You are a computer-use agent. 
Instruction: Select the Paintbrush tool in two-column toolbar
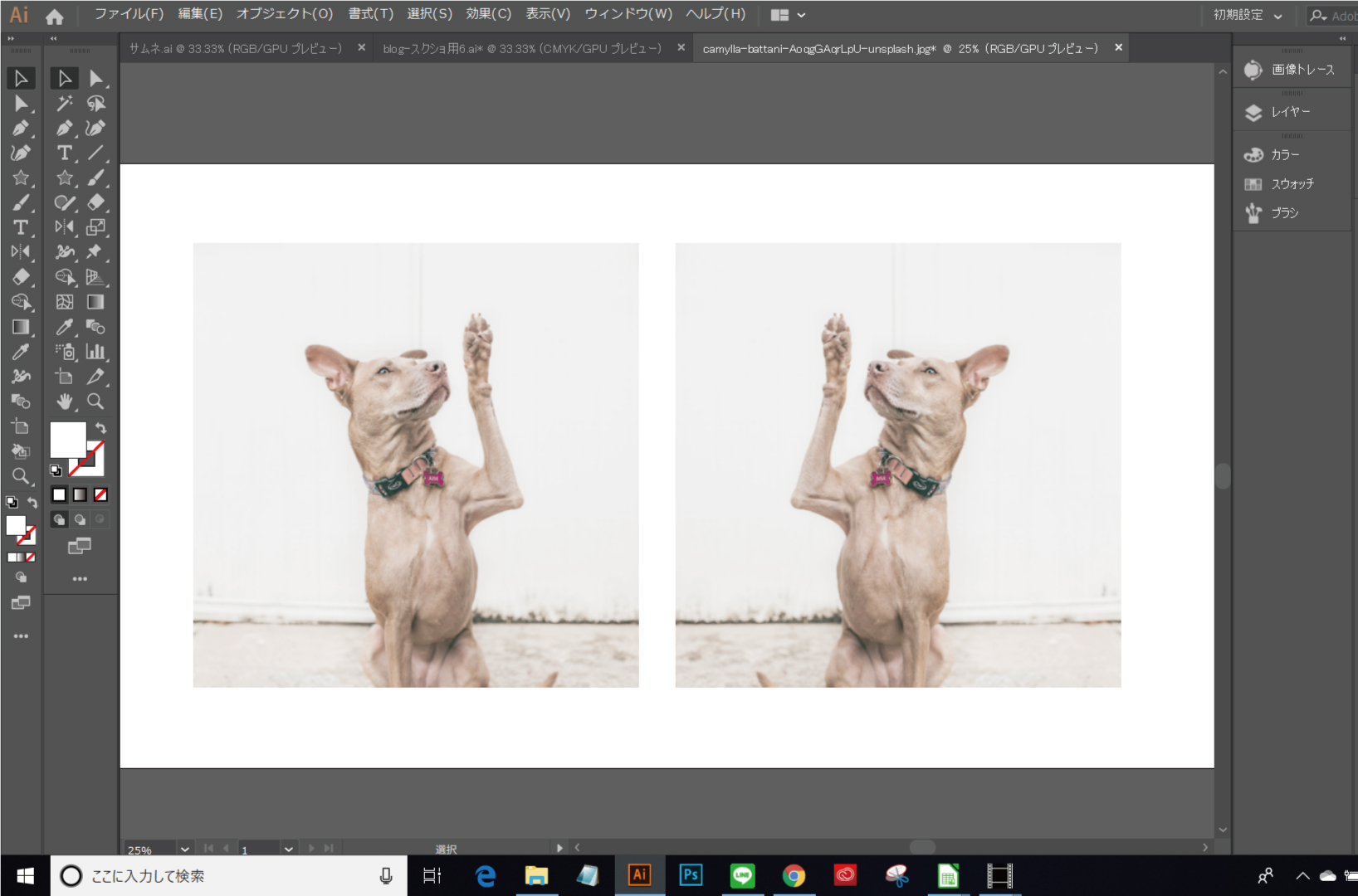pyautogui.click(x=96, y=178)
